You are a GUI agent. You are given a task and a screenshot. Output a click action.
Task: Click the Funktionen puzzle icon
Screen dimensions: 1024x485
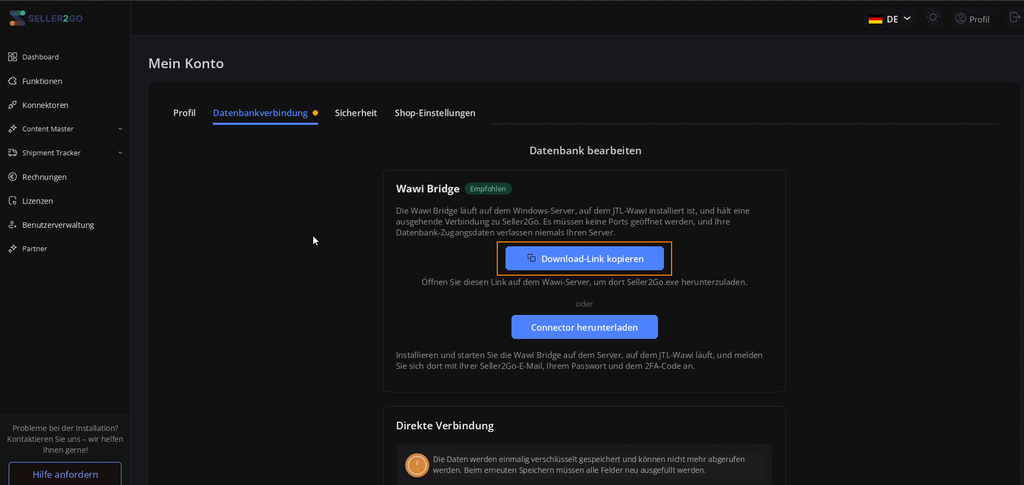12,81
